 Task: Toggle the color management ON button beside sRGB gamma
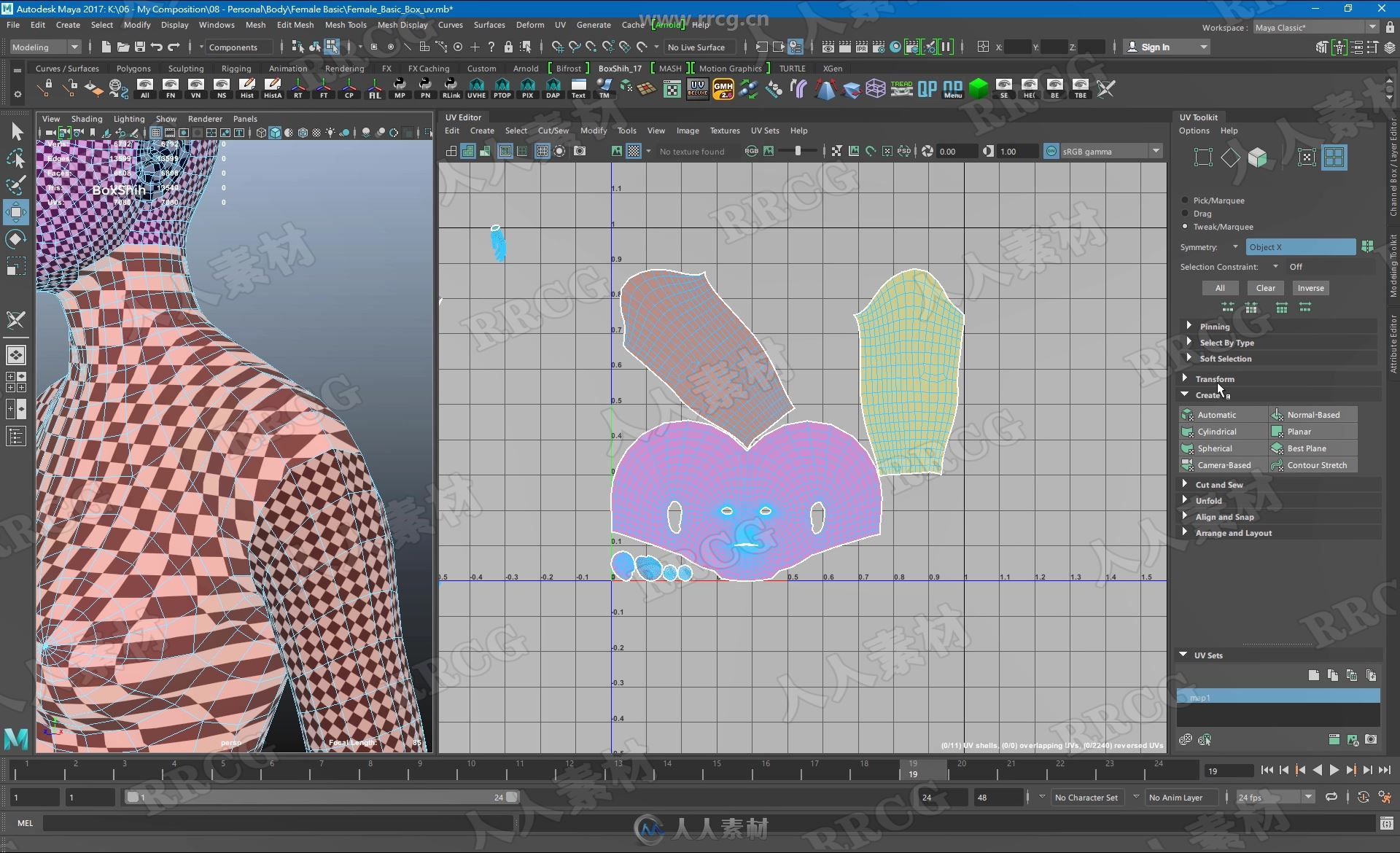click(x=1051, y=151)
